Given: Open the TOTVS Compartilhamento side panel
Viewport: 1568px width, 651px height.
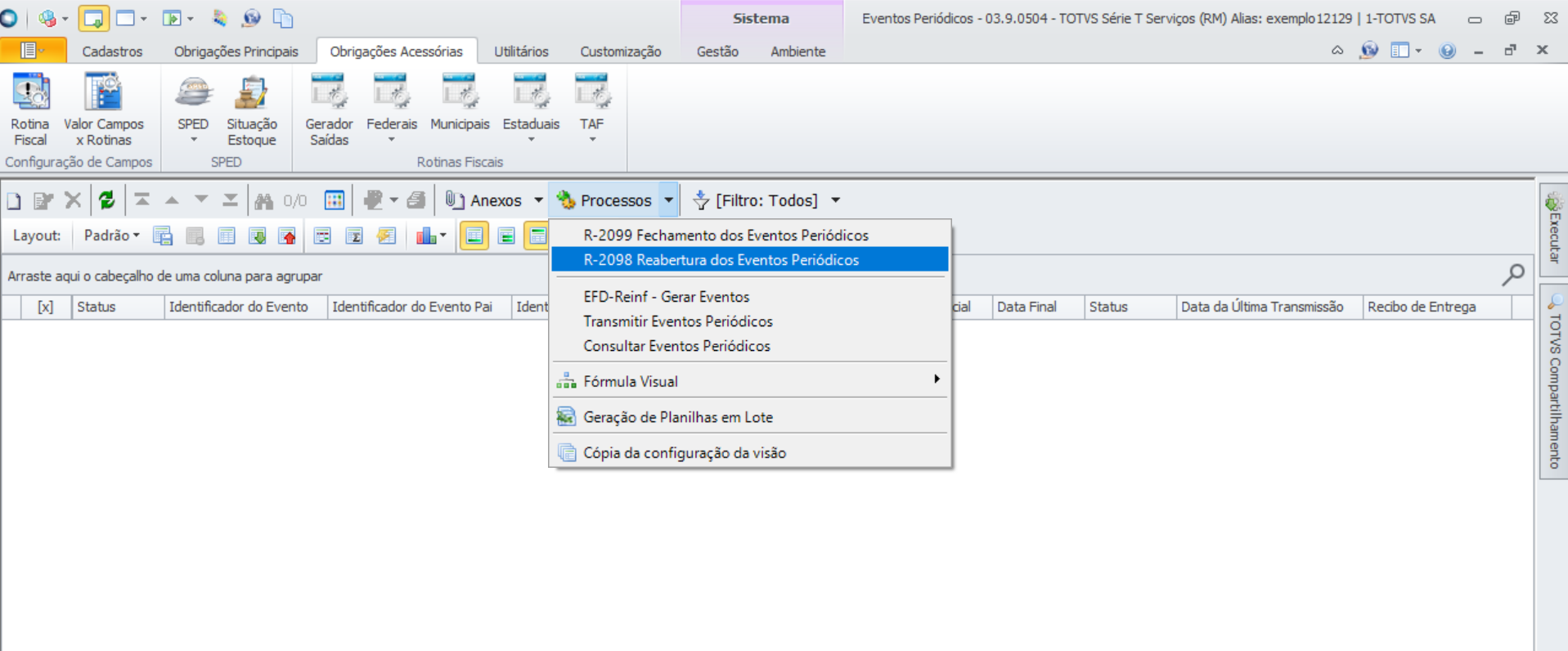Looking at the screenshot, I should (1554, 383).
